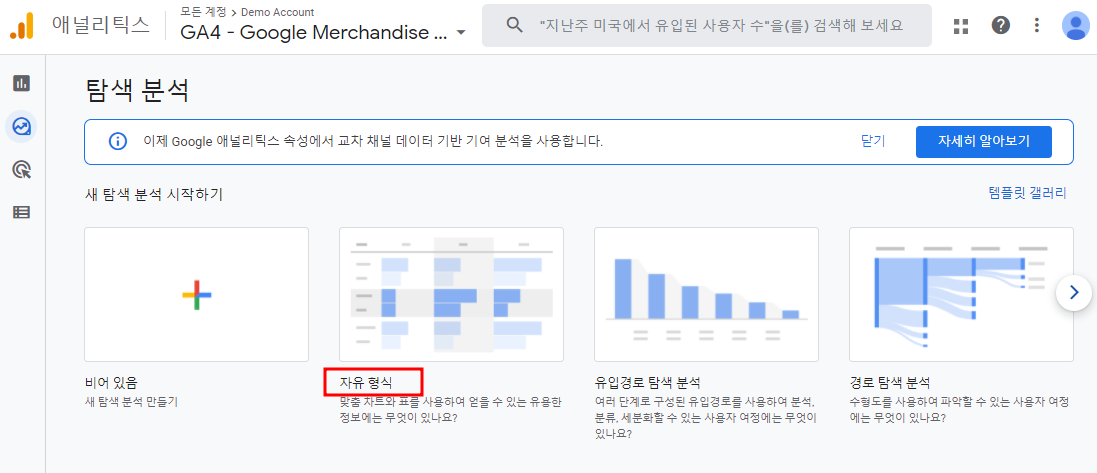The width and height of the screenshot is (1097, 473).
Task: Click the 새 탐색 분석 시작하기 heading
Action: [153, 194]
